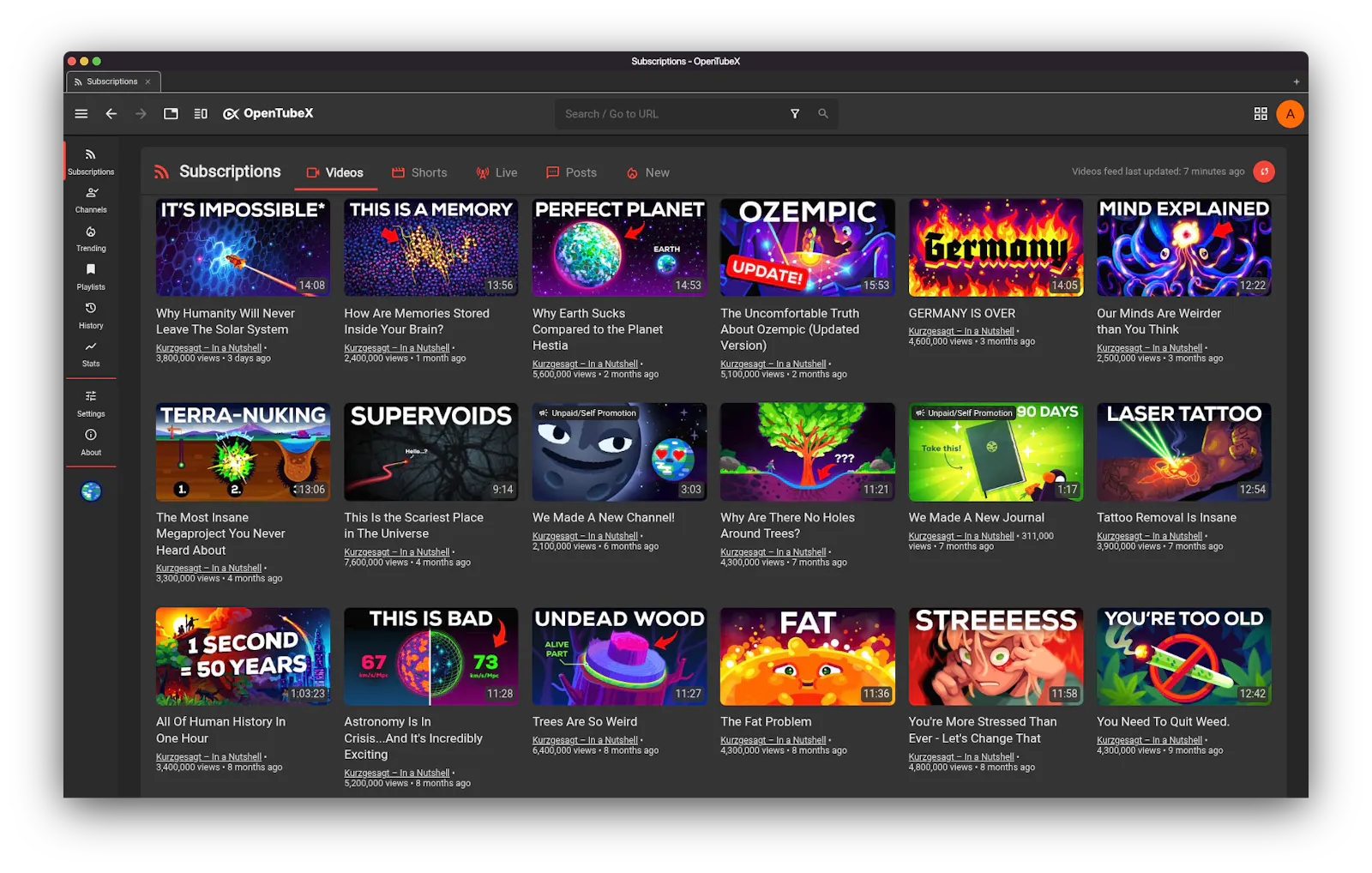Open Subscriptions in the sidebar
The width and height of the screenshot is (1372, 873).
[91, 160]
